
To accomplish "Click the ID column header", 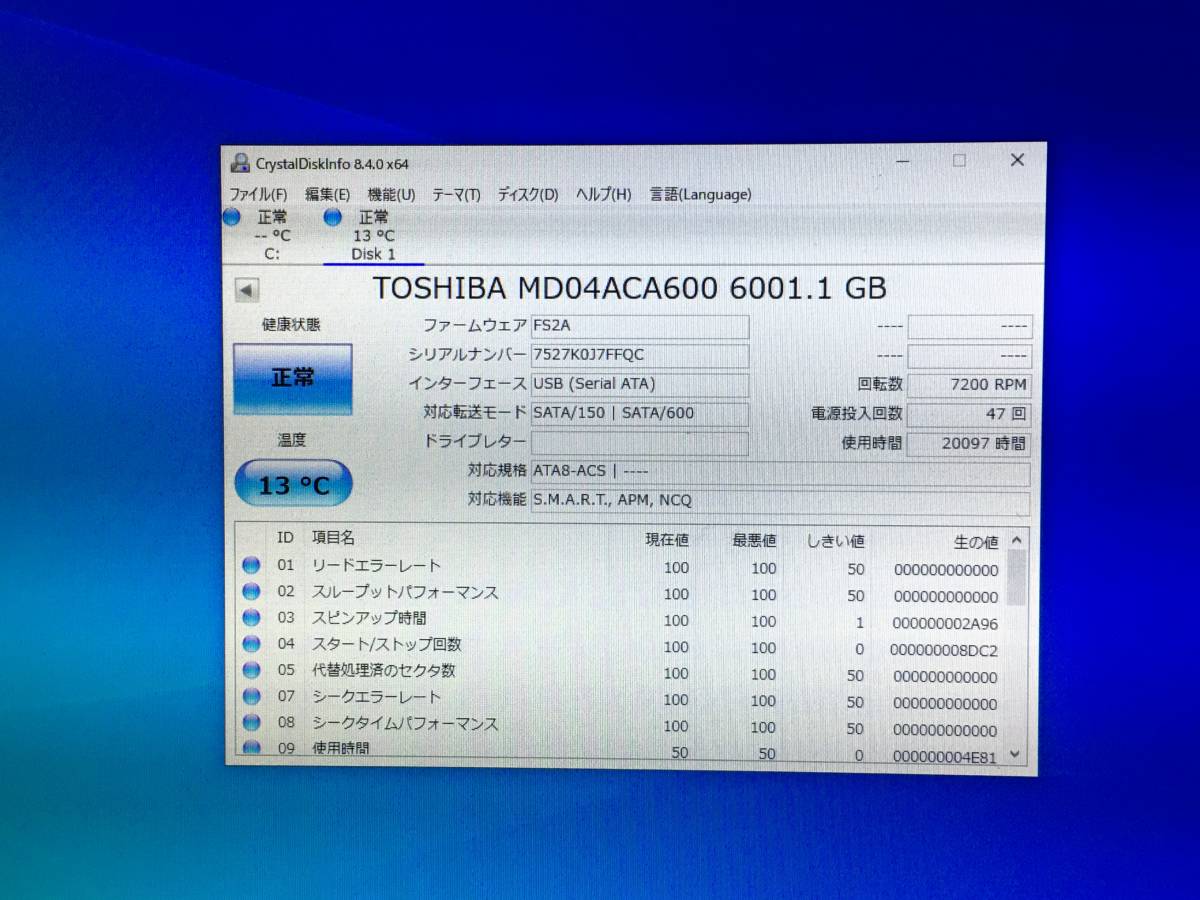I will [285, 538].
